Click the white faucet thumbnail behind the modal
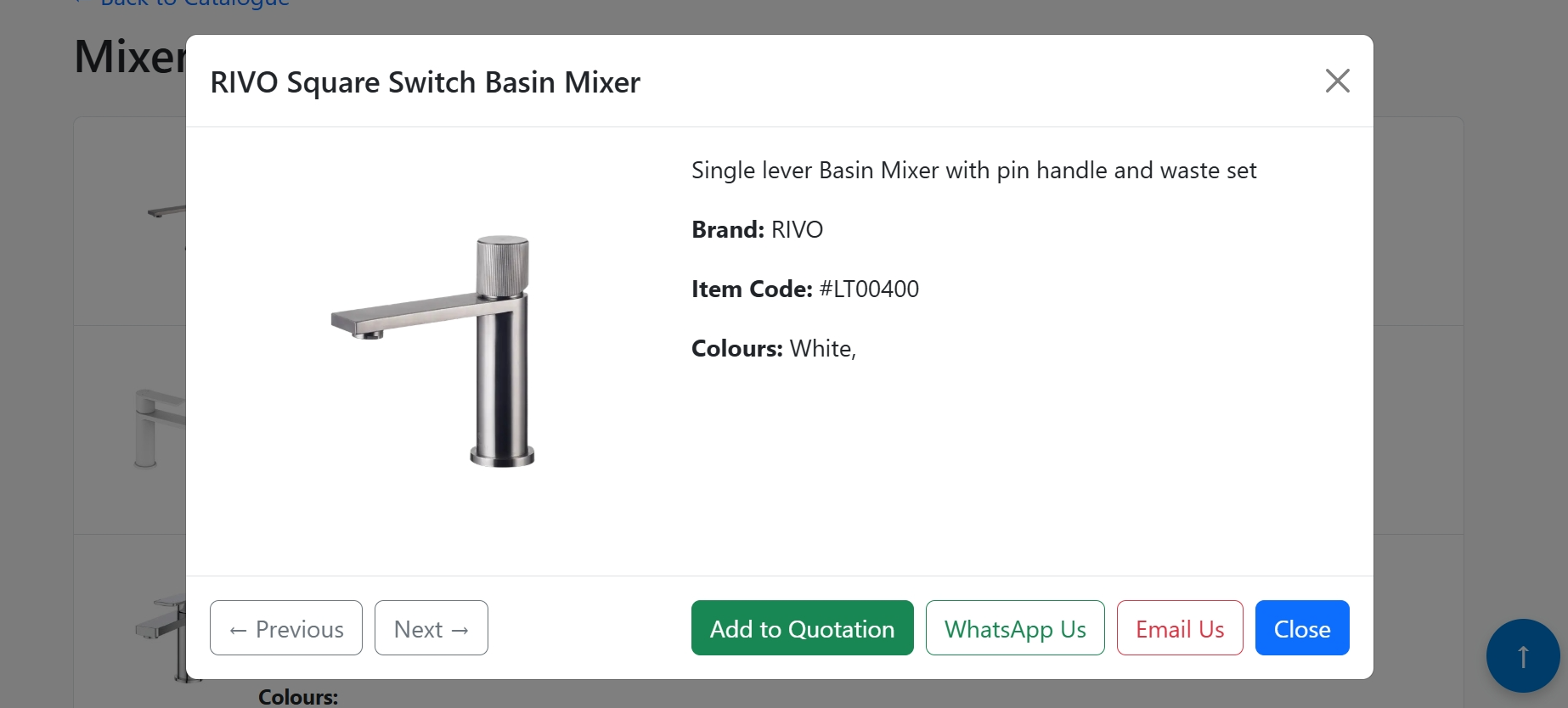Screen dimensions: 1568x708 (x=160, y=427)
